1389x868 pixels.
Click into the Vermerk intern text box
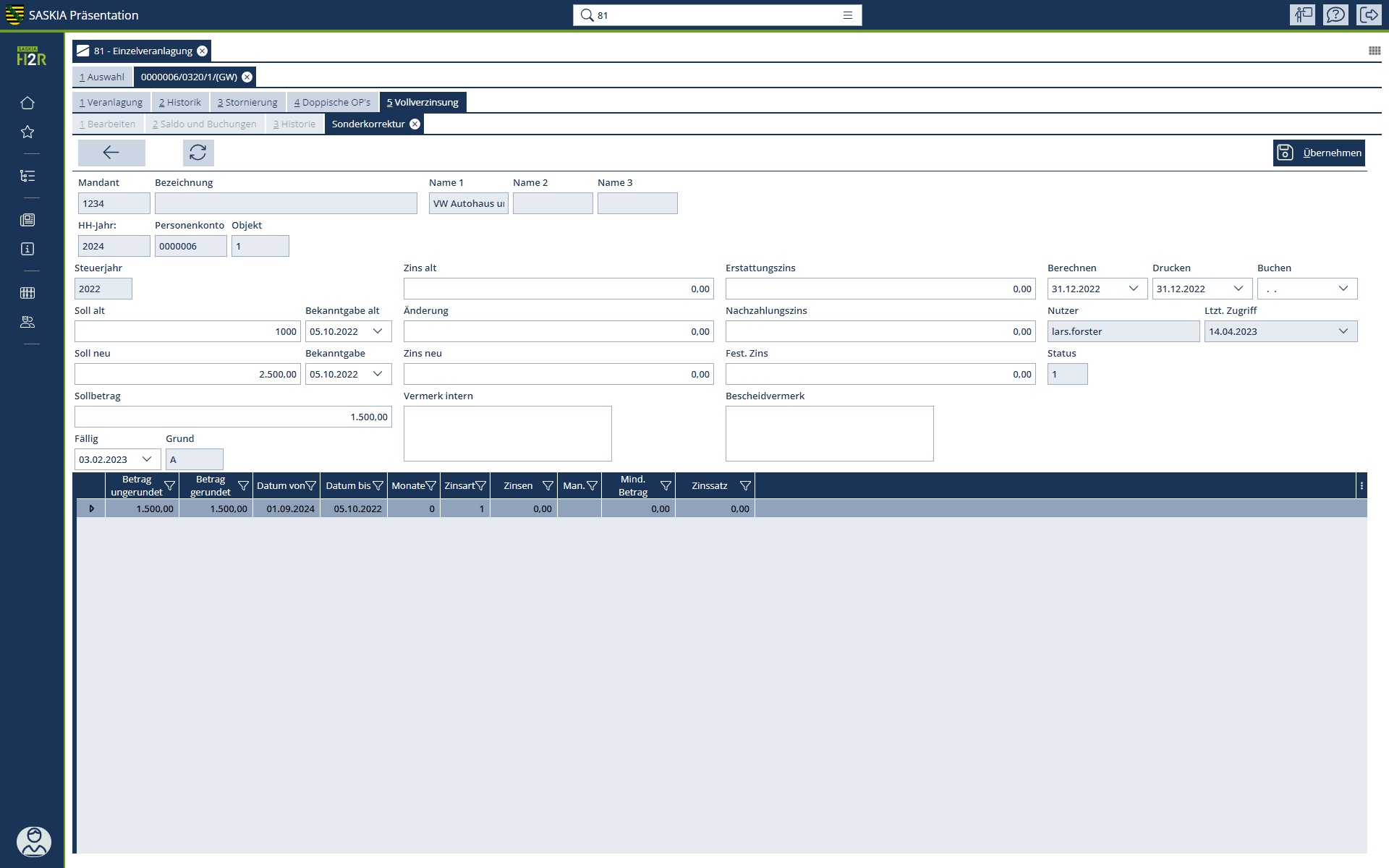pos(507,433)
